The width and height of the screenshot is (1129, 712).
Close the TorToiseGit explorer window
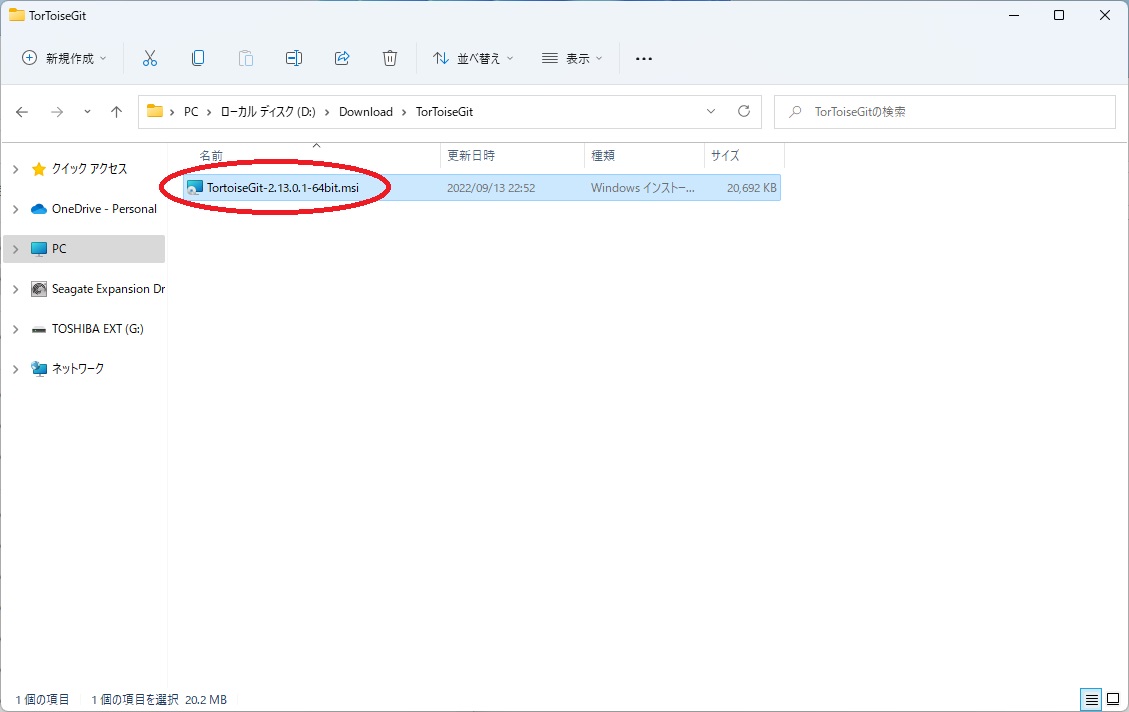[1105, 15]
